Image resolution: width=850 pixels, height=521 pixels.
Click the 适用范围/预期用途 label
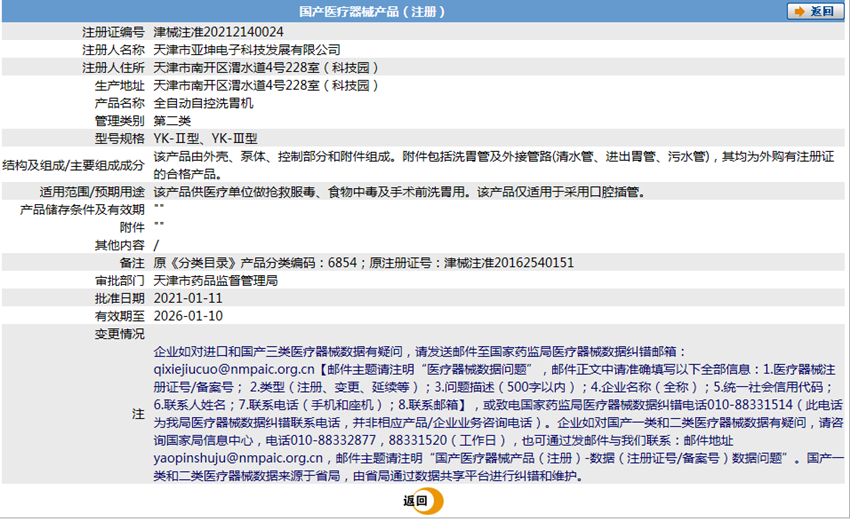pyautogui.click(x=92, y=192)
